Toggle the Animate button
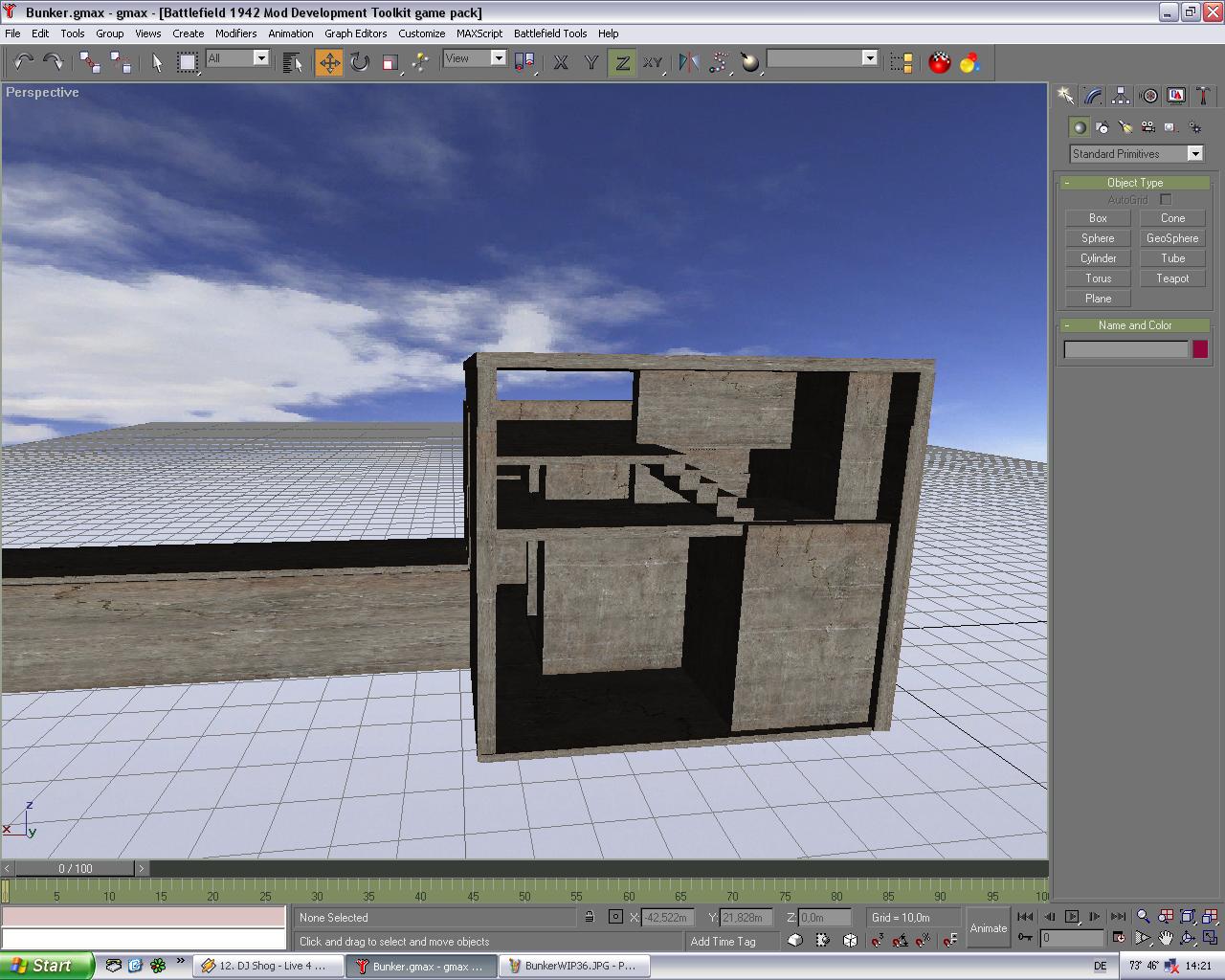The image size is (1225, 980). click(988, 927)
